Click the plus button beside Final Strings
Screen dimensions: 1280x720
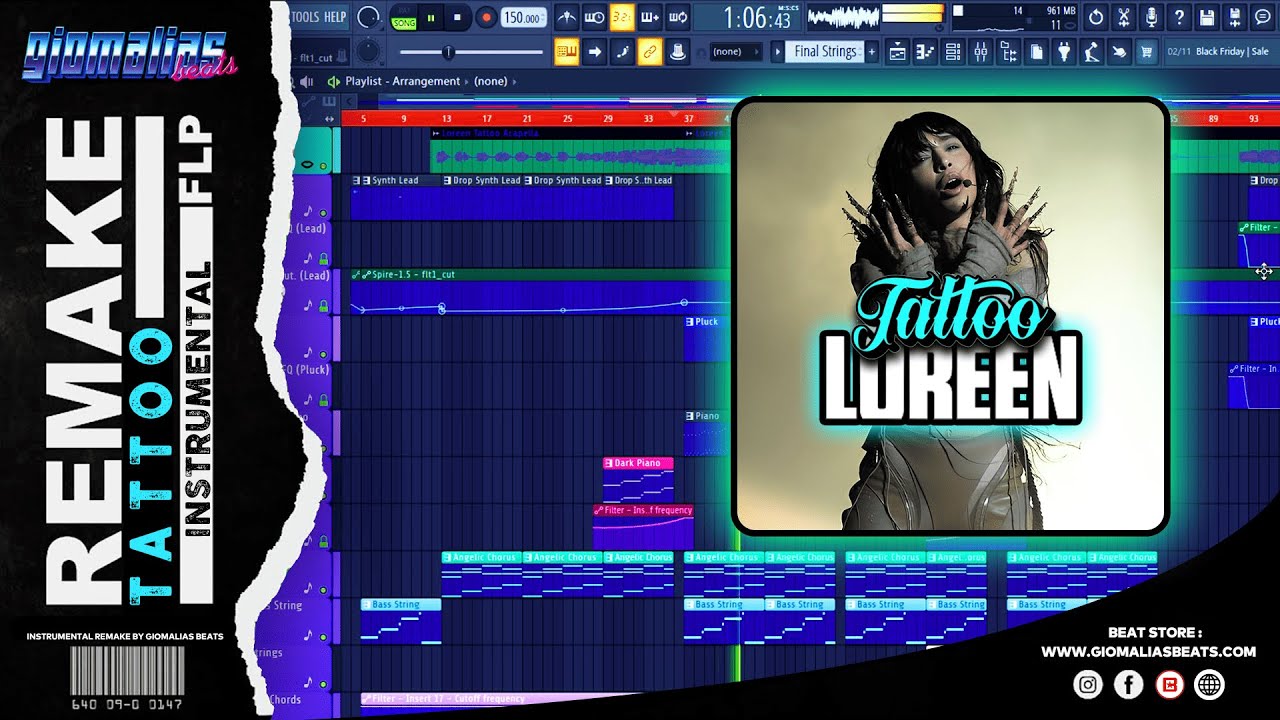pyautogui.click(x=872, y=51)
